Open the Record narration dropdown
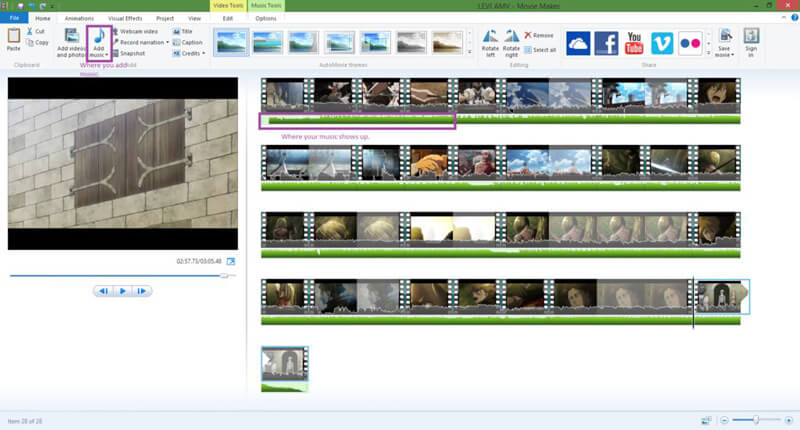The width and height of the screenshot is (800, 430). pyautogui.click(x=167, y=42)
